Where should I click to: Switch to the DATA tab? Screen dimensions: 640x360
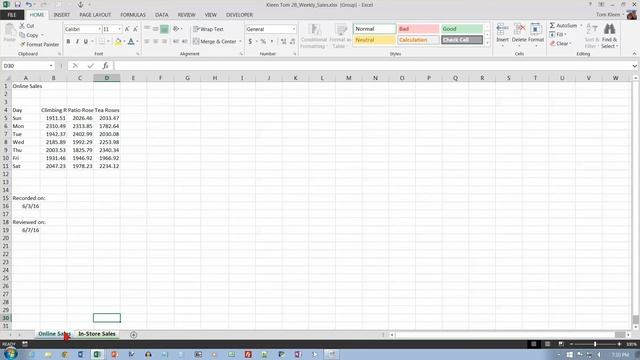(162, 15)
